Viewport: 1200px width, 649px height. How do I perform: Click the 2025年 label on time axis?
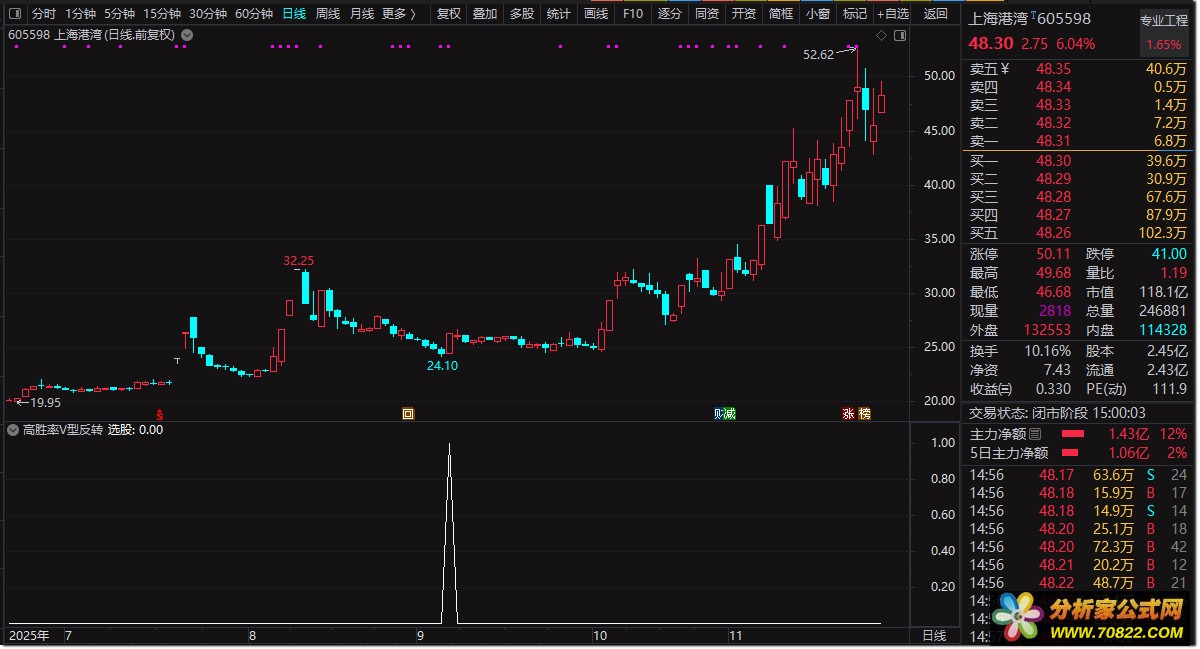[x=28, y=635]
